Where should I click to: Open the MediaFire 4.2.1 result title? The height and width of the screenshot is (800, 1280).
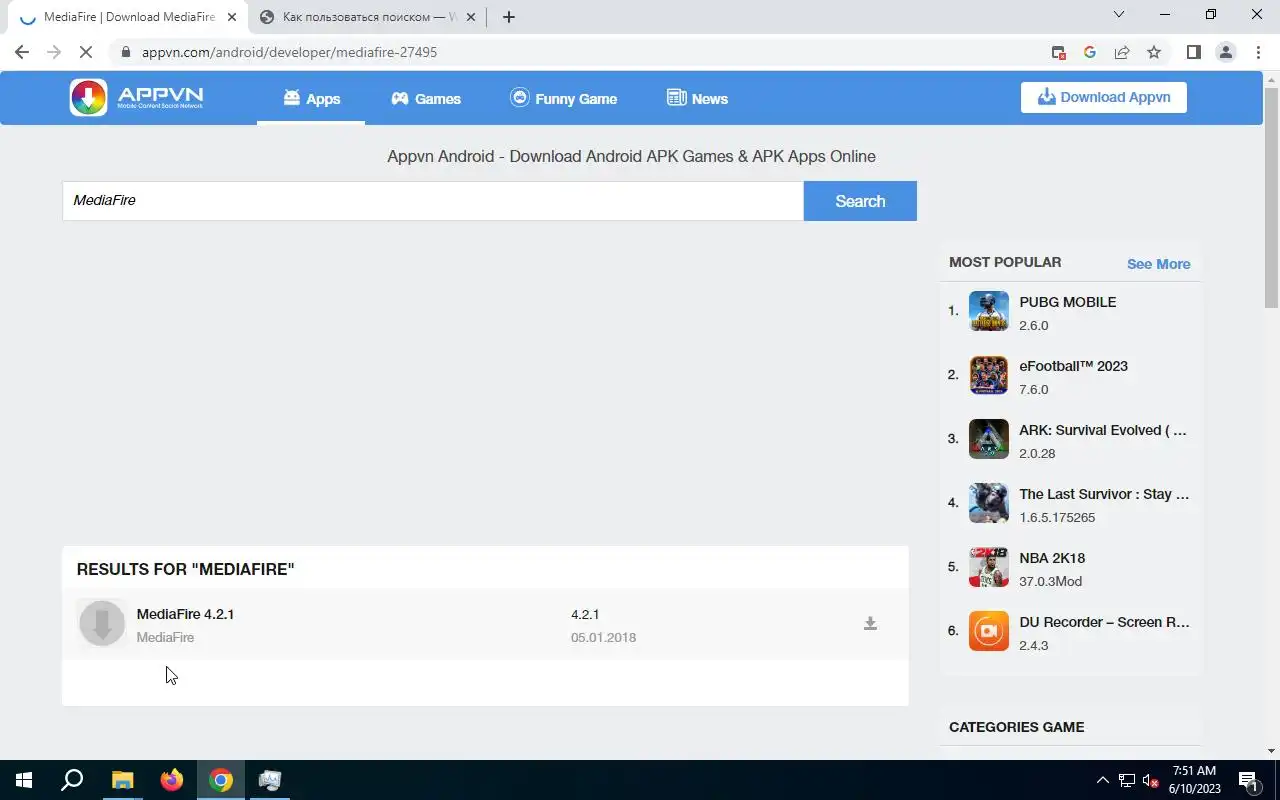coord(185,614)
